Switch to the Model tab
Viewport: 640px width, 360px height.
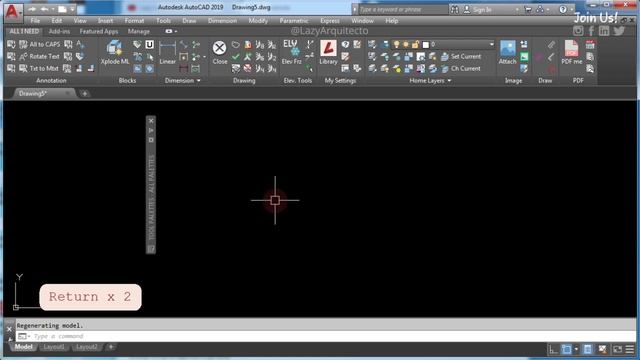click(x=23, y=347)
